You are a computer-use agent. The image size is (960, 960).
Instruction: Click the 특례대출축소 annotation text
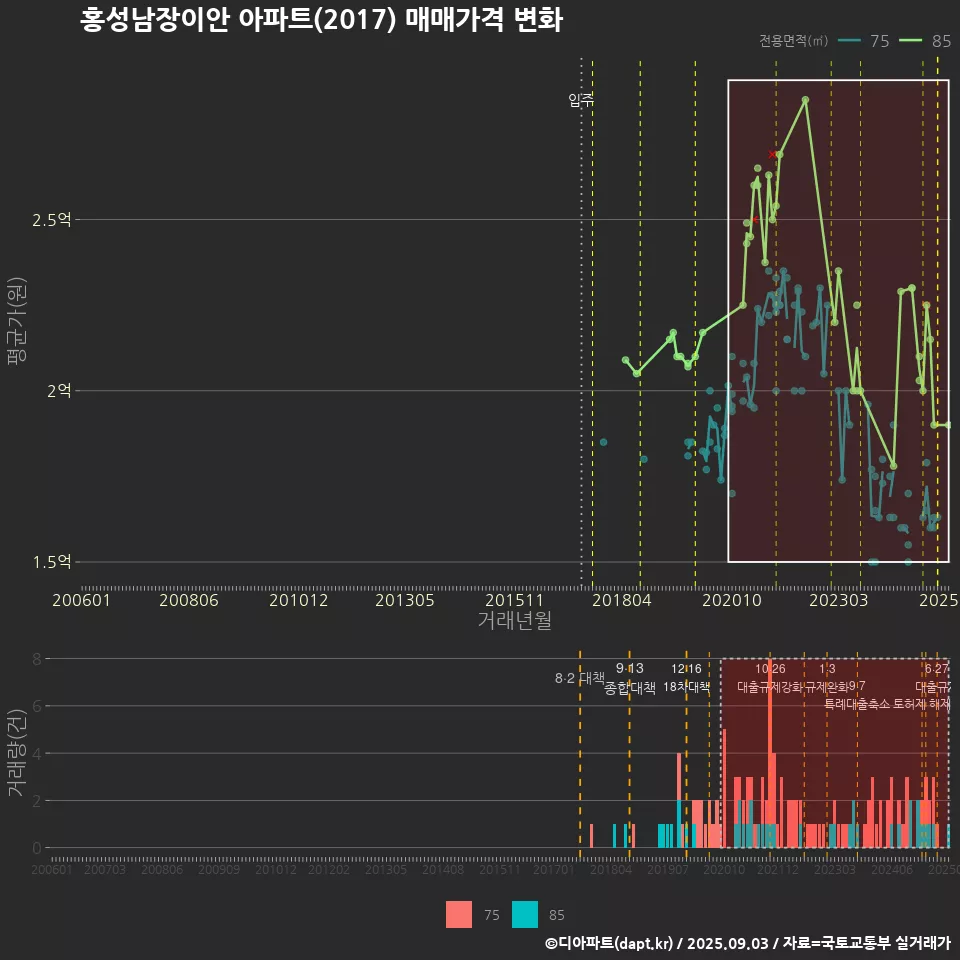857,704
